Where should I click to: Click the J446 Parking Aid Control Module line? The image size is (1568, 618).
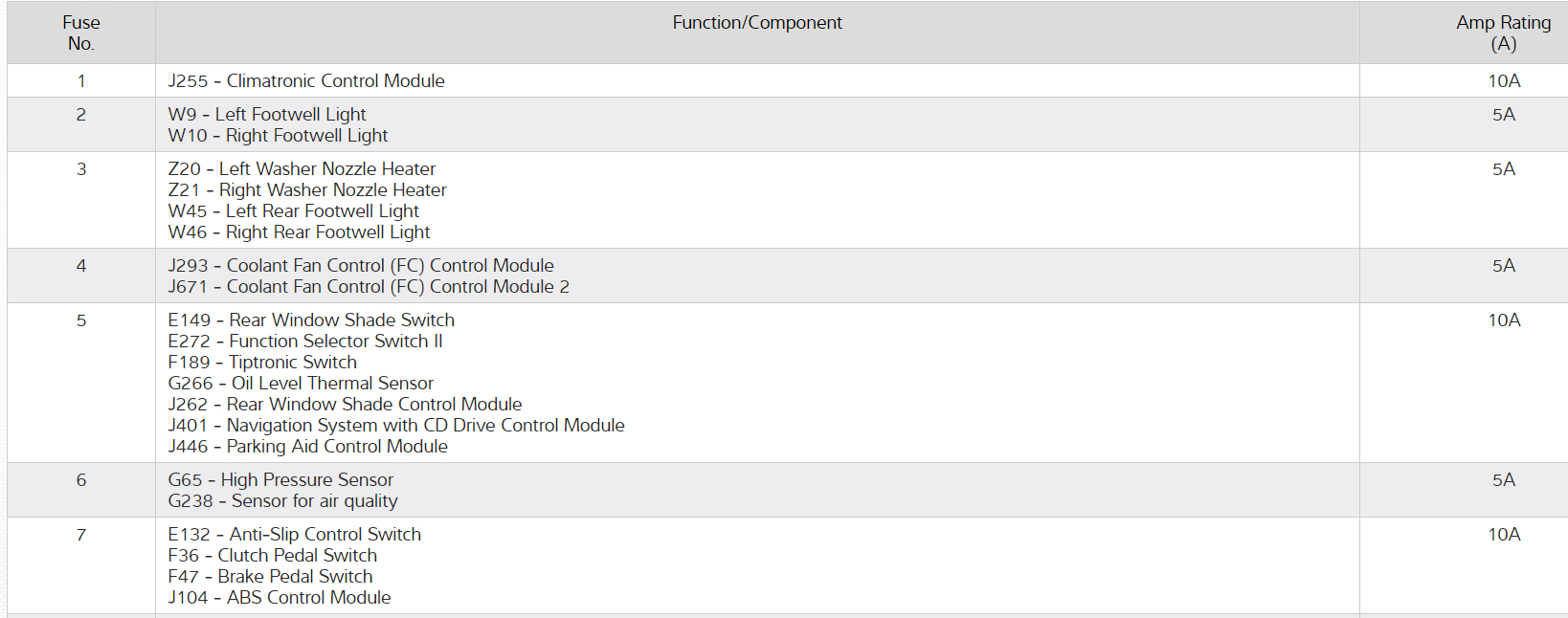307,447
